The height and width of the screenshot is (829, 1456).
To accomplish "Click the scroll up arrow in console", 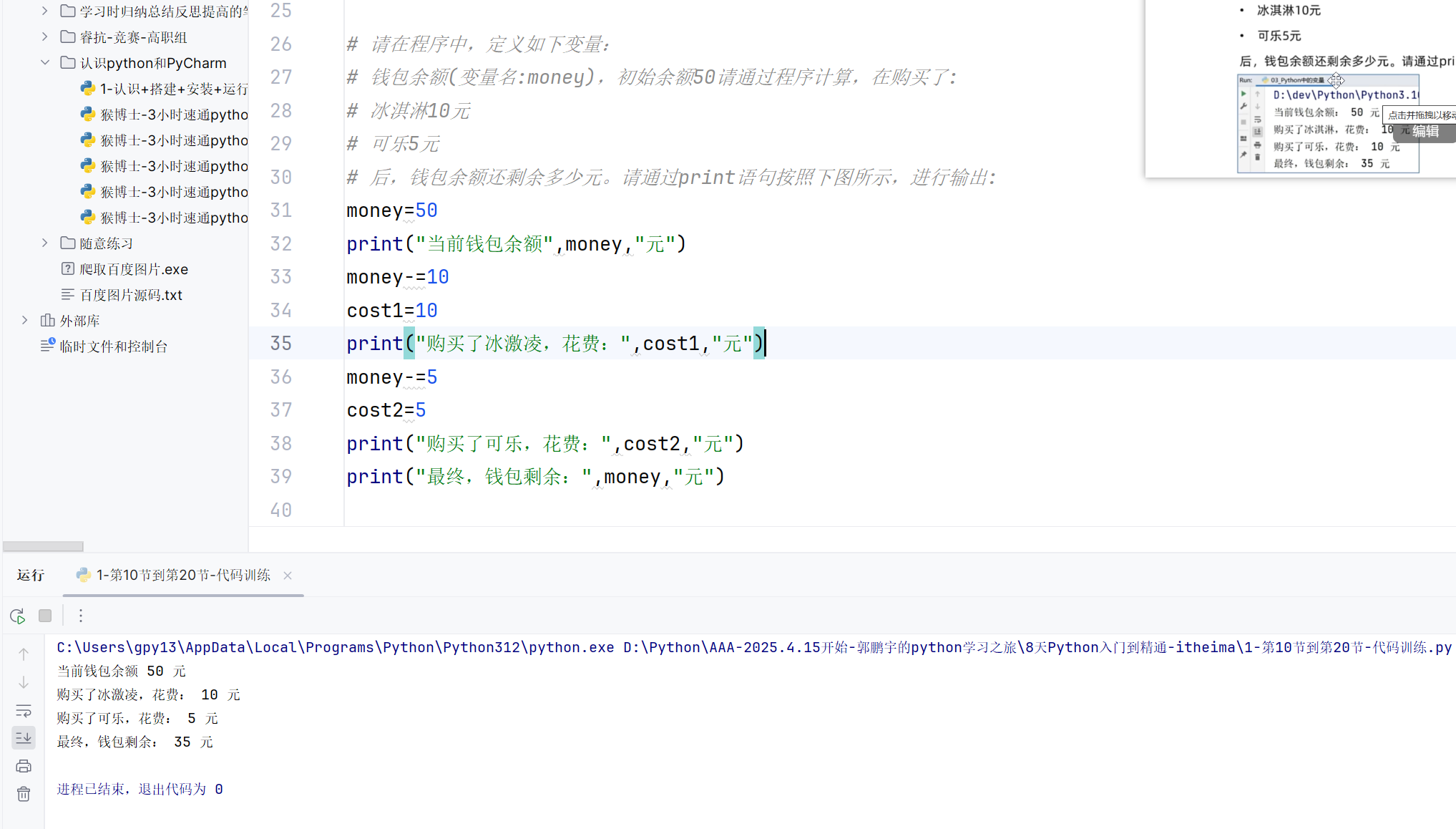I will pos(24,654).
